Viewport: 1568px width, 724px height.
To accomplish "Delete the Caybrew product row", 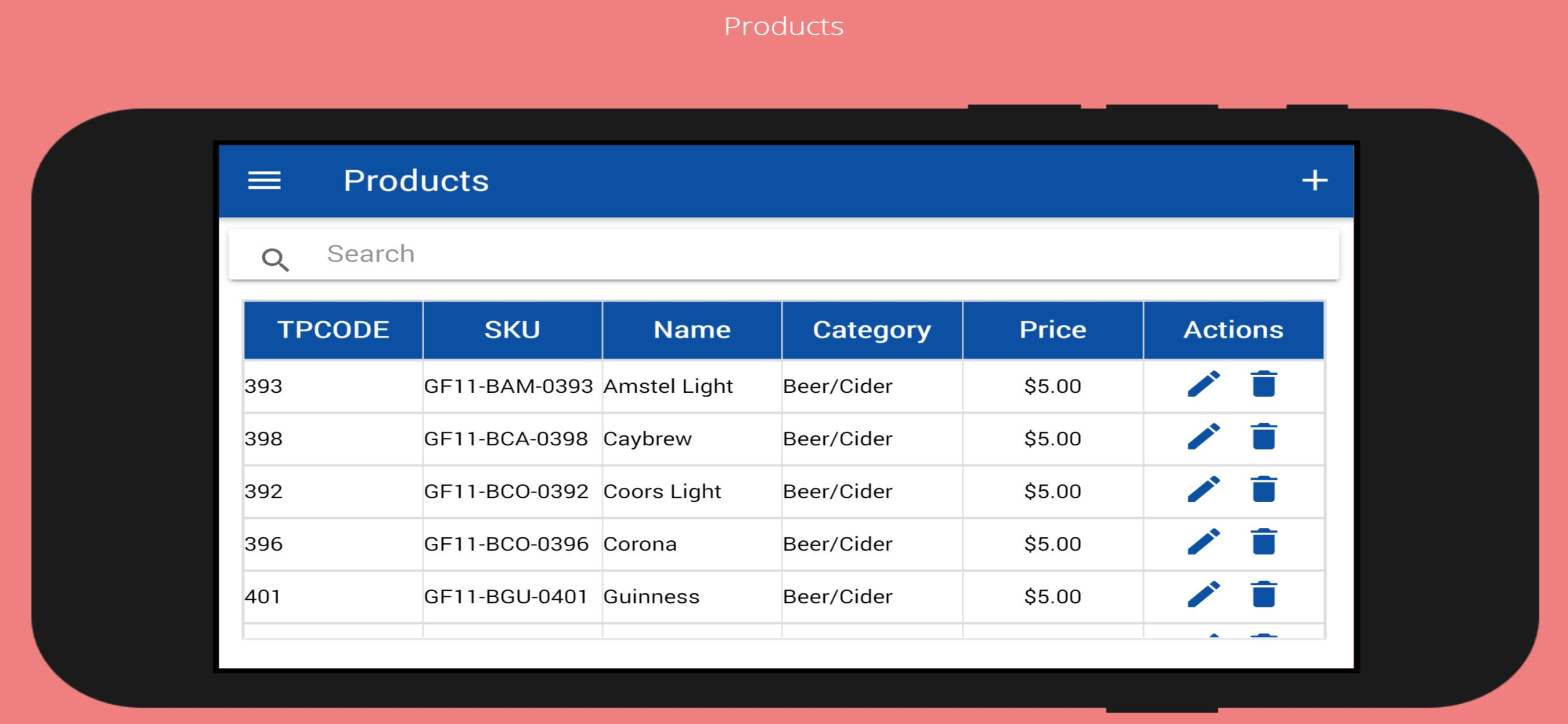I will click(x=1263, y=437).
